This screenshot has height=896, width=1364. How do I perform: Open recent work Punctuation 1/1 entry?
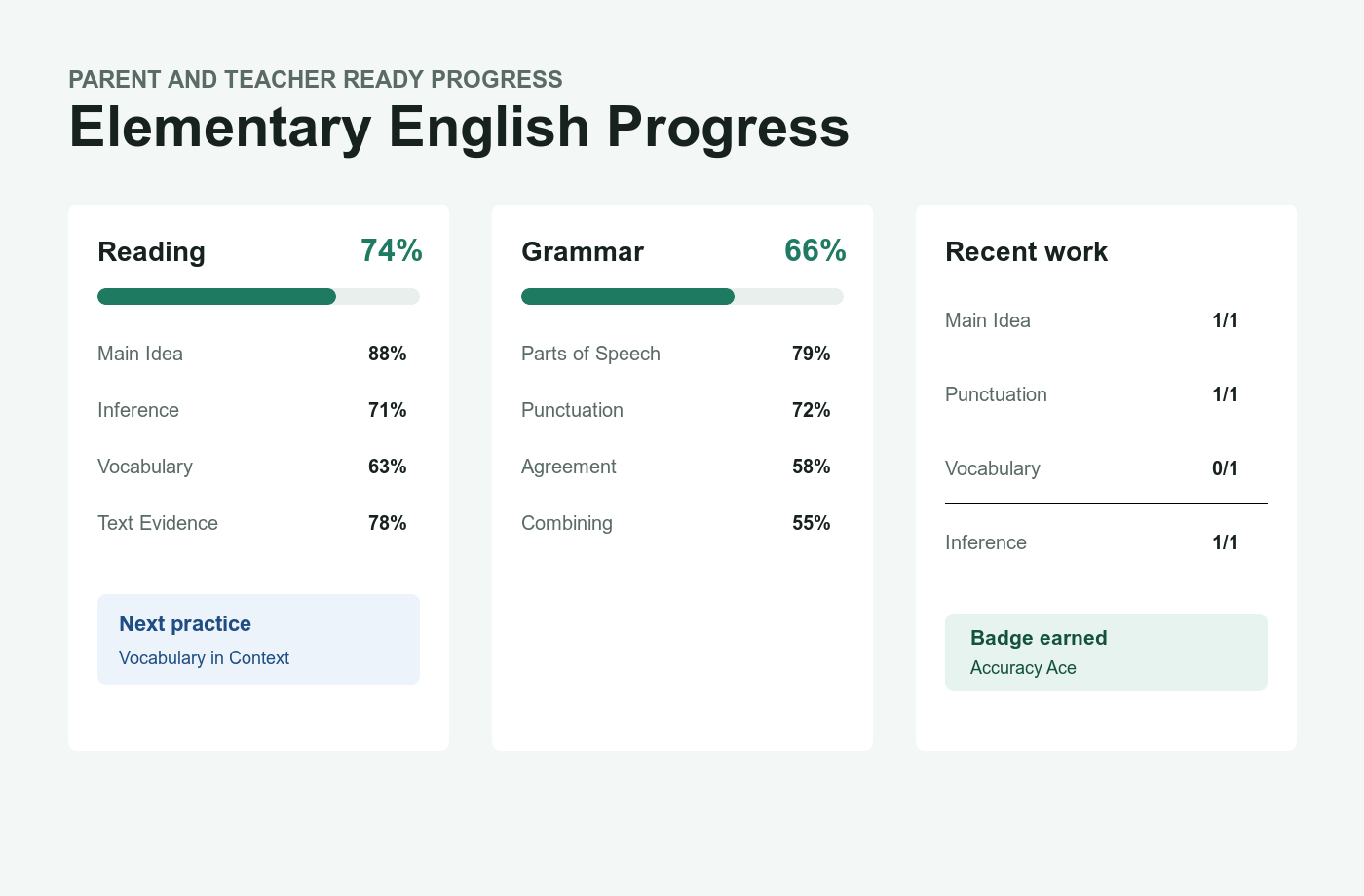(1106, 394)
